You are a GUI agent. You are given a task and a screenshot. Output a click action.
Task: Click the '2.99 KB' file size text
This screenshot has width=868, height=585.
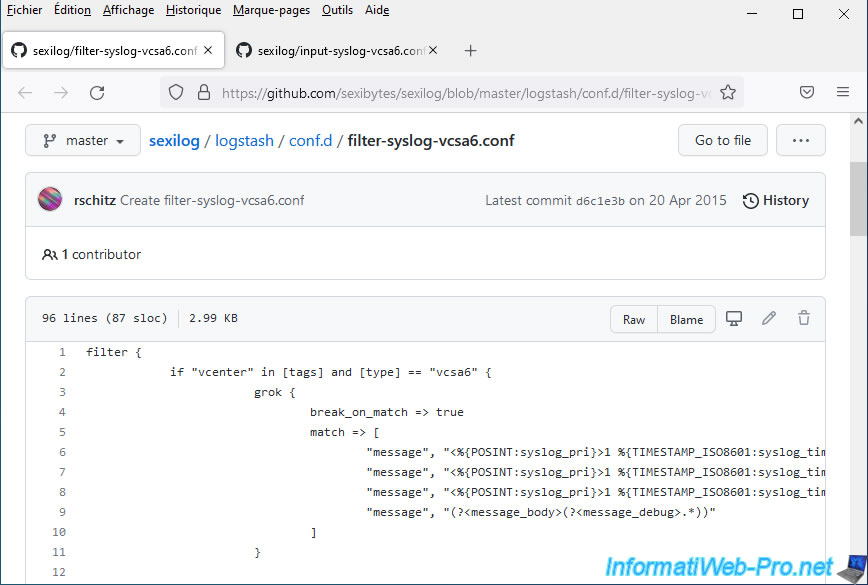(213, 318)
